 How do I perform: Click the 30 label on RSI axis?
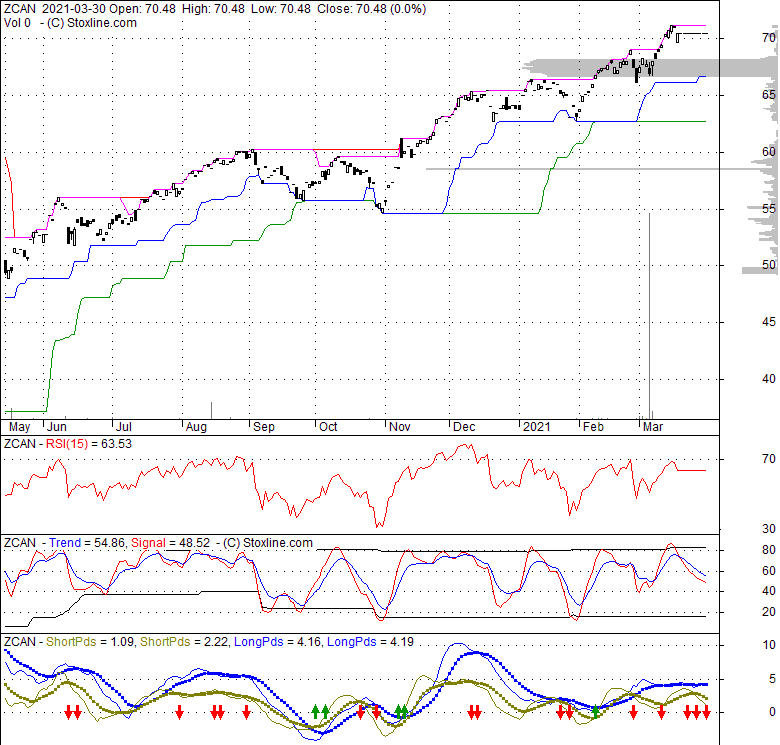point(769,528)
